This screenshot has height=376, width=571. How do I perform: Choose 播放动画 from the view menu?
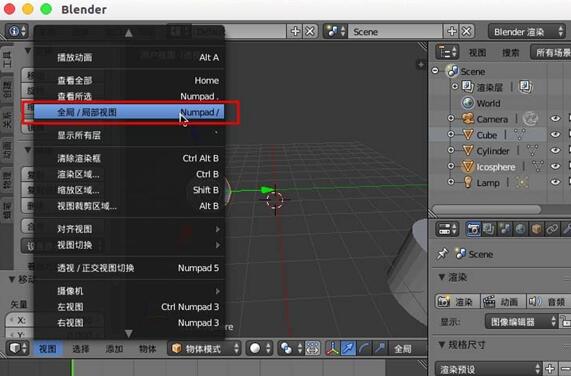[x=129, y=58]
